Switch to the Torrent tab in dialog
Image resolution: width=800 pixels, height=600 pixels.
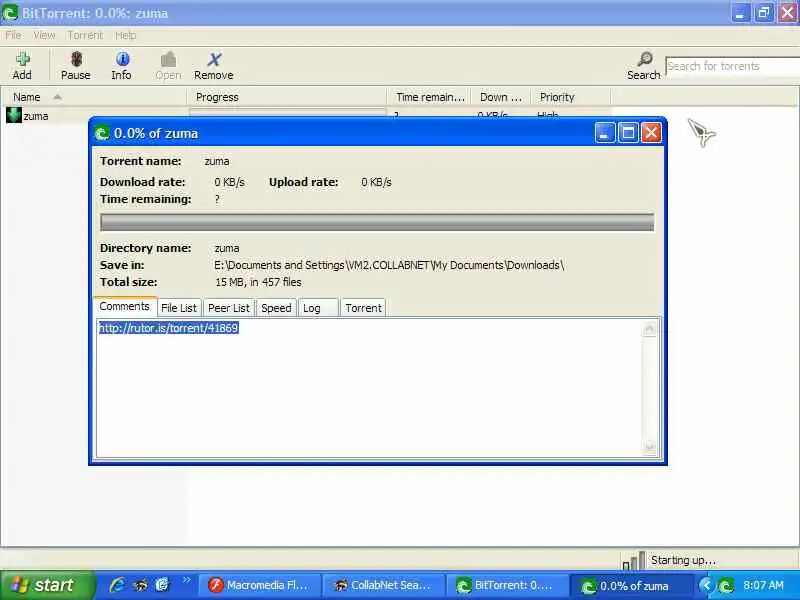(363, 308)
